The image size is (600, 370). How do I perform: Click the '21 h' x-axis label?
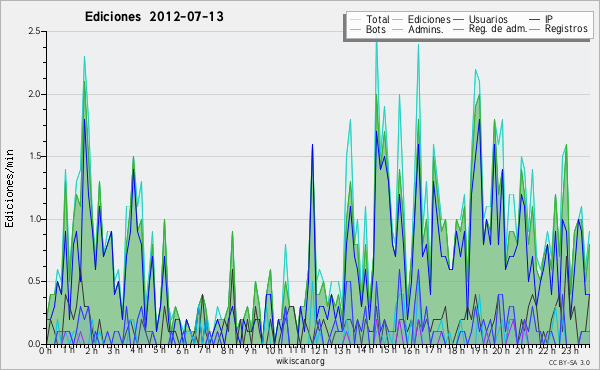[x=524, y=350]
